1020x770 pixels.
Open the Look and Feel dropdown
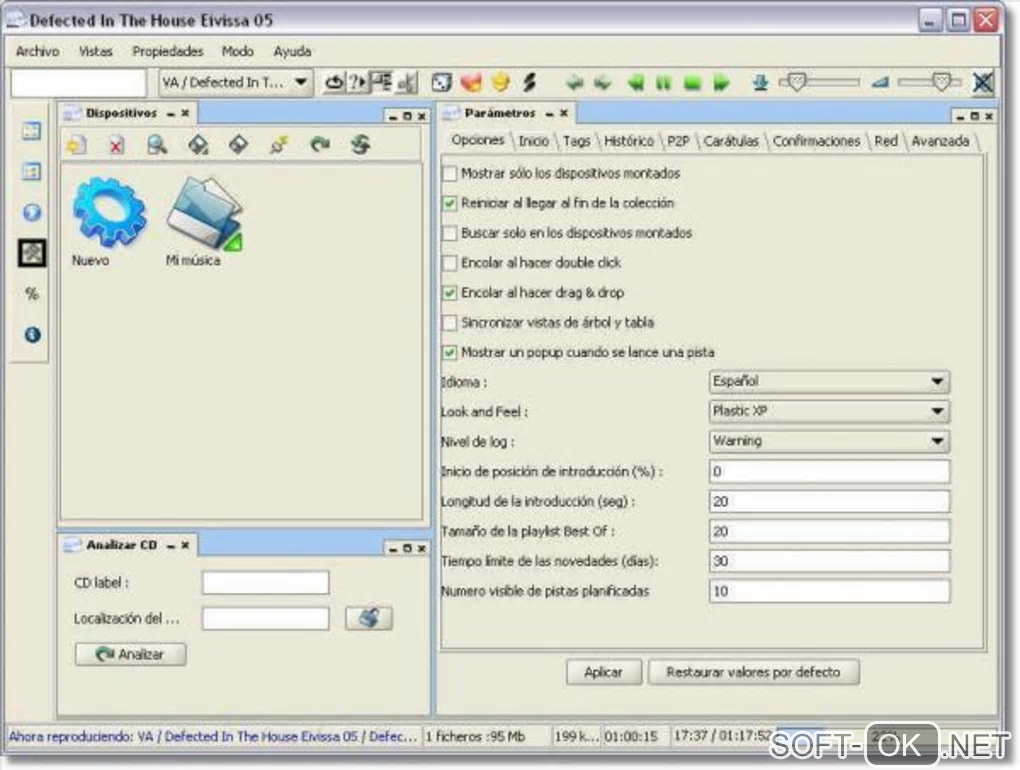point(829,412)
